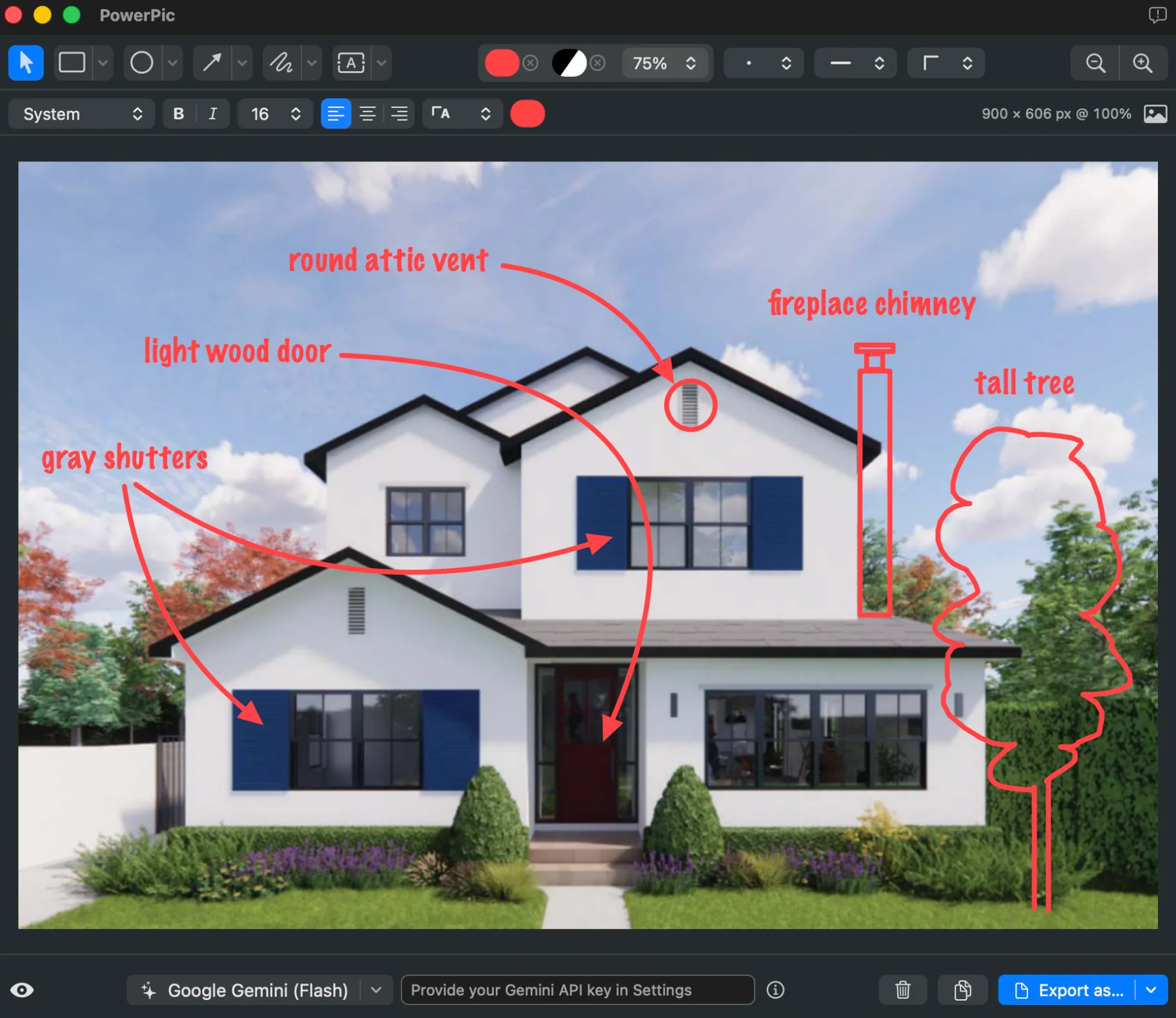The width and height of the screenshot is (1176, 1018).
Task: Open the red text color swatch
Action: coord(527,114)
